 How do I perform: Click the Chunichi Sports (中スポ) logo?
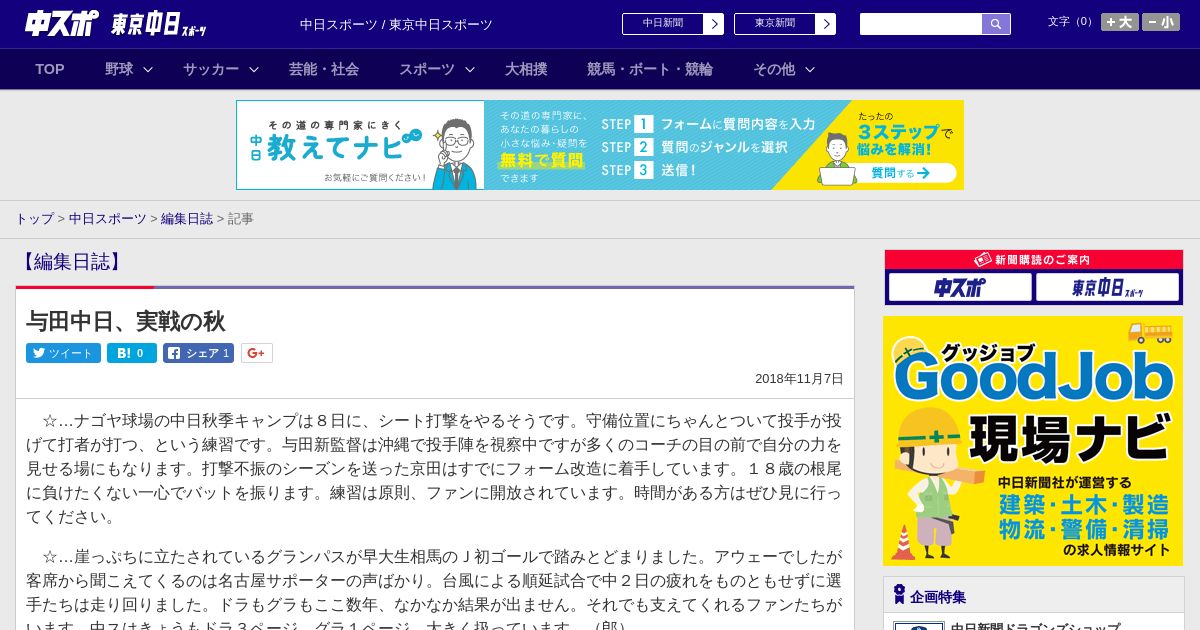tap(61, 23)
